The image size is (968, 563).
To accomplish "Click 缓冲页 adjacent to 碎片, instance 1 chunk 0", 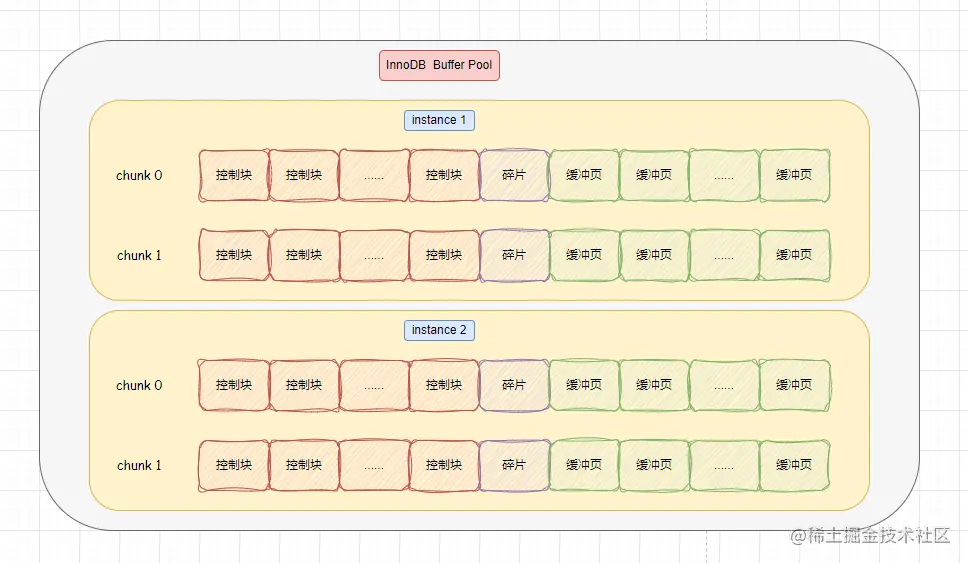I will click(x=584, y=175).
